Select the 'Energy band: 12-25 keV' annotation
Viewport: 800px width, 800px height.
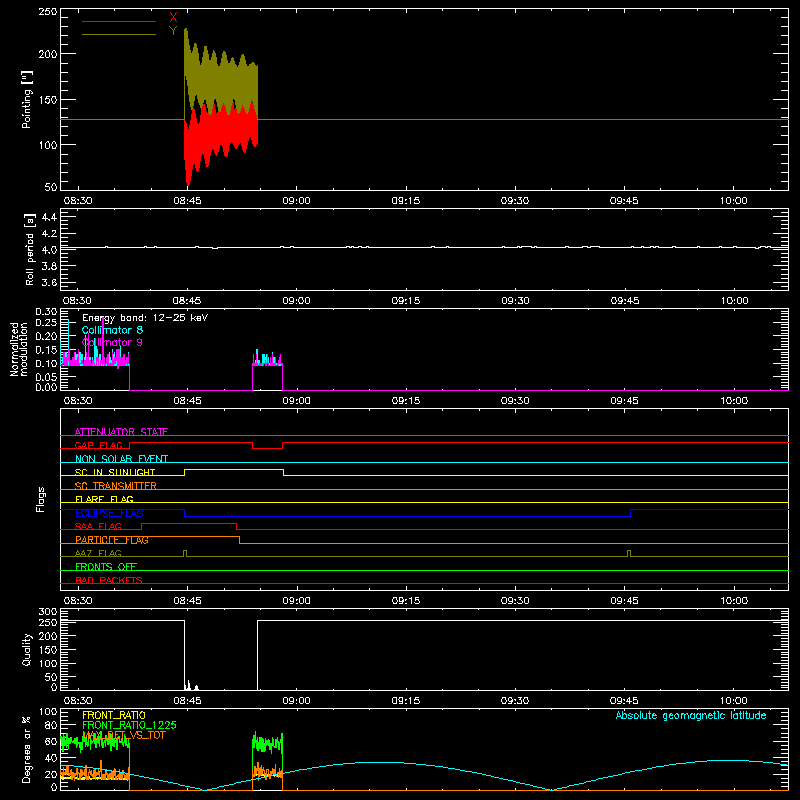(x=145, y=318)
